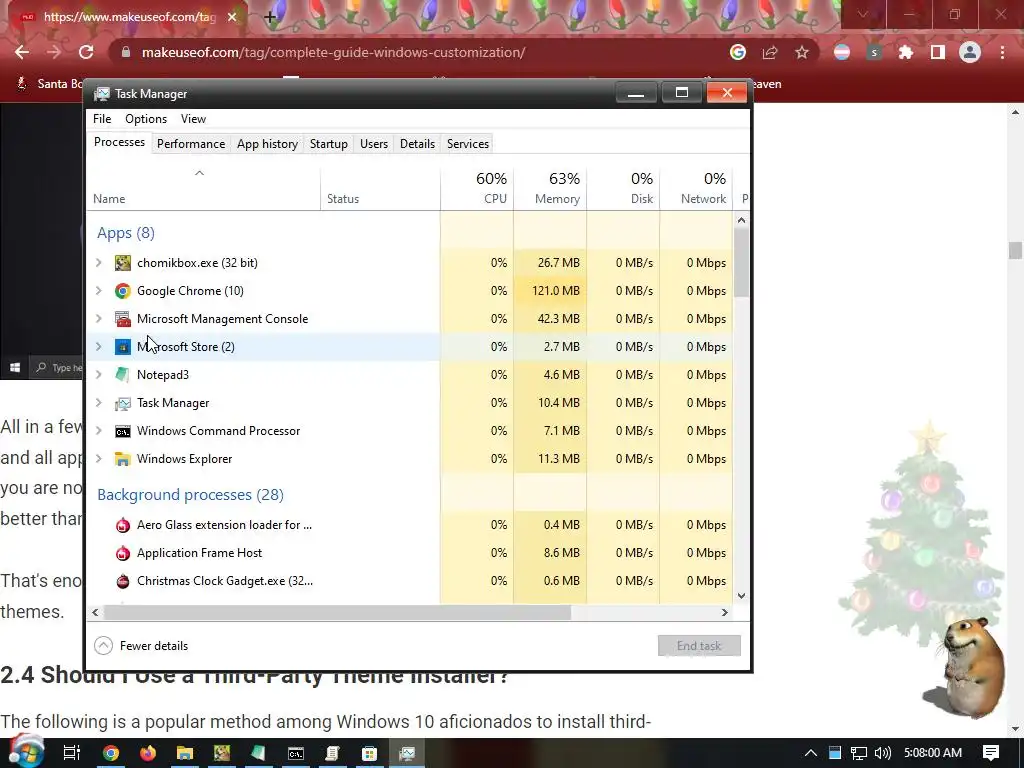The image size is (1024, 768).
Task: Sort processes by Memory column header
Action: point(551,188)
